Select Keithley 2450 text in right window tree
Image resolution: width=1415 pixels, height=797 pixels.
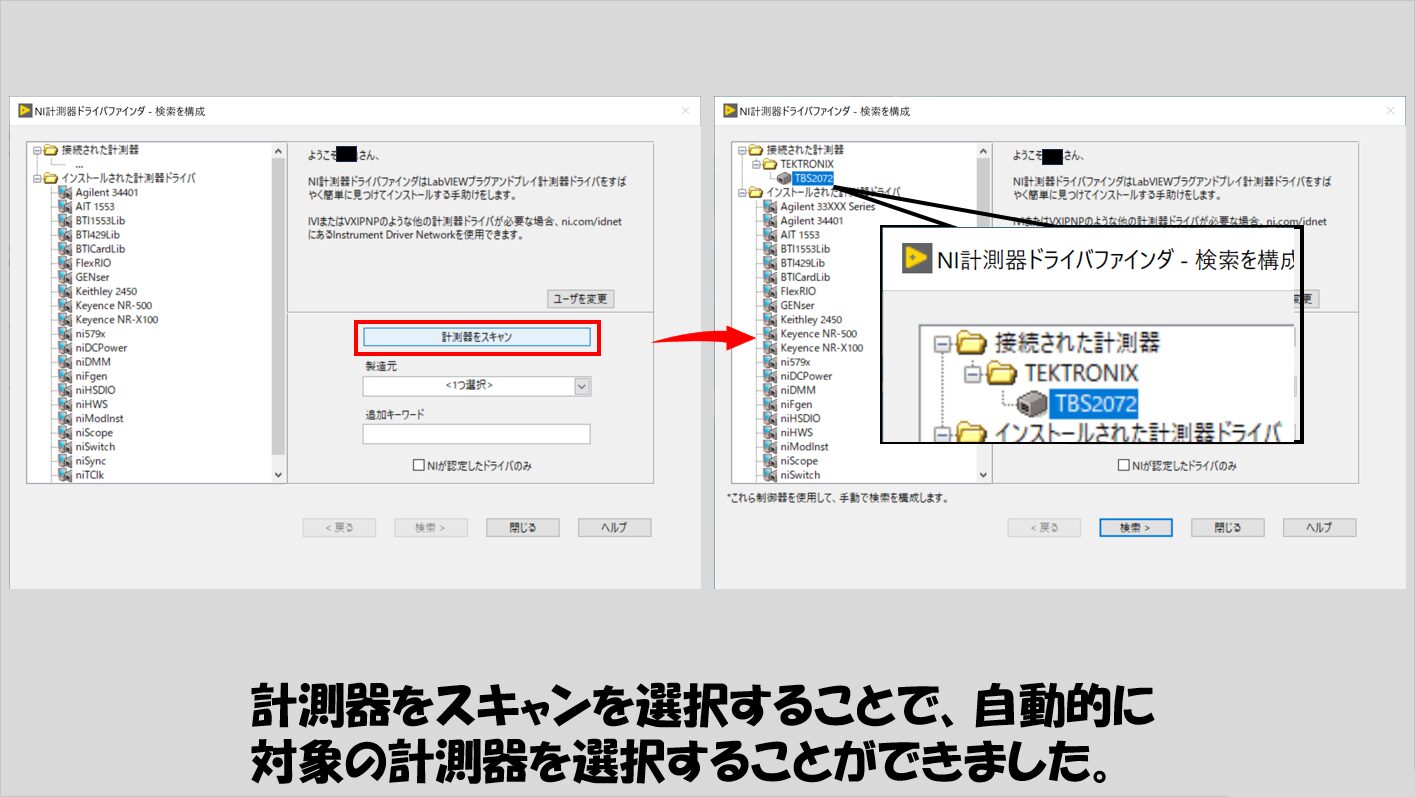(811, 320)
